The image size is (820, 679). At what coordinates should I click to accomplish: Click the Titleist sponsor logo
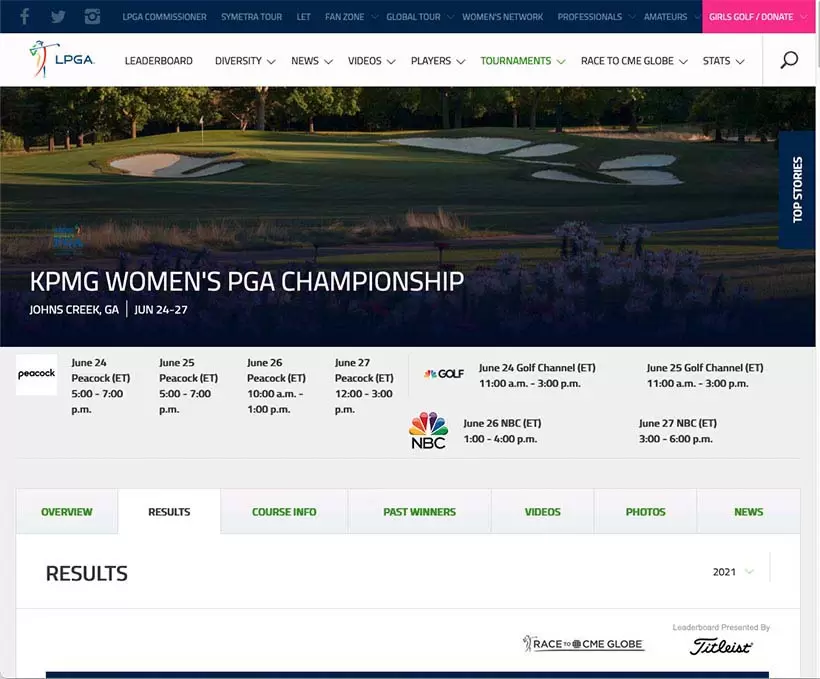pyautogui.click(x=721, y=646)
